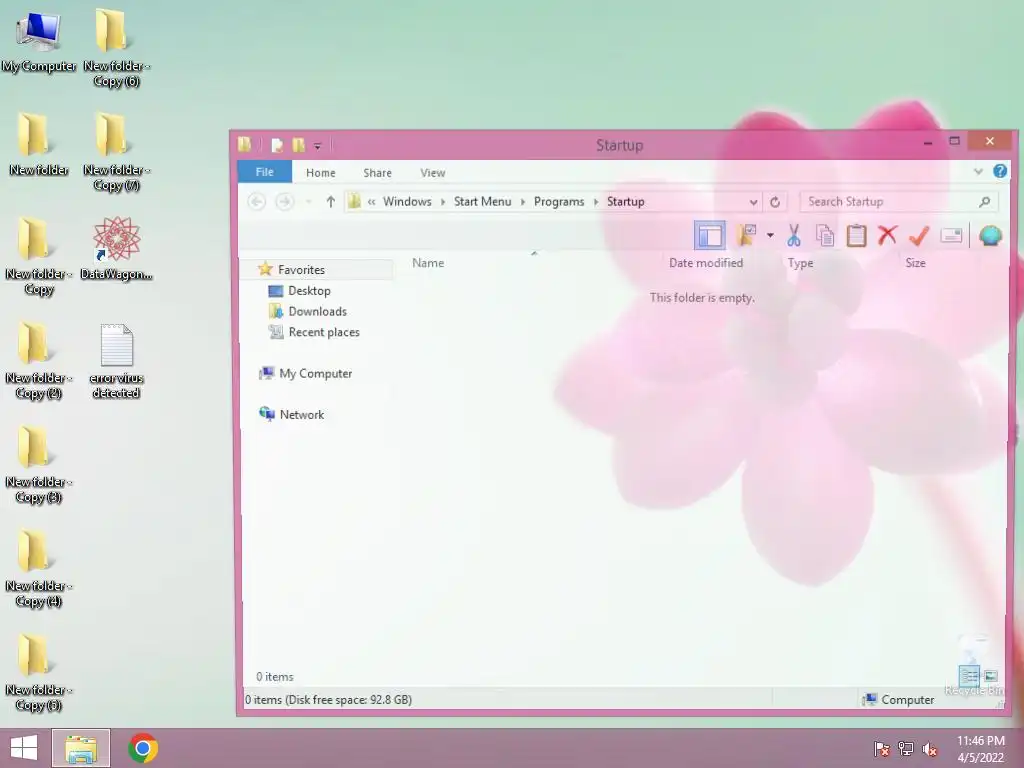1024x768 pixels.
Task: Switch to the Home ribbon tab
Action: [321, 172]
